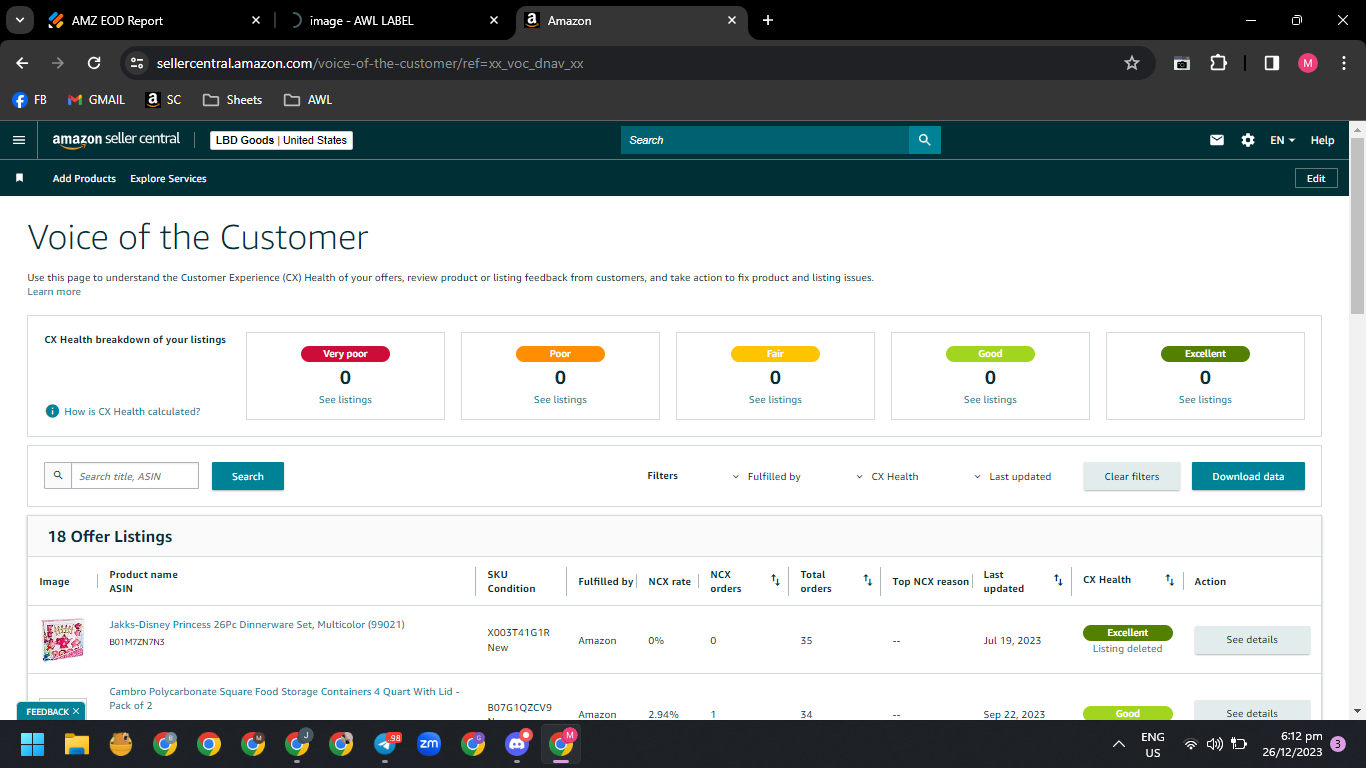Viewport: 1366px width, 768px height.
Task: Switch to the AMZ EOD Report tab
Action: click(154, 20)
